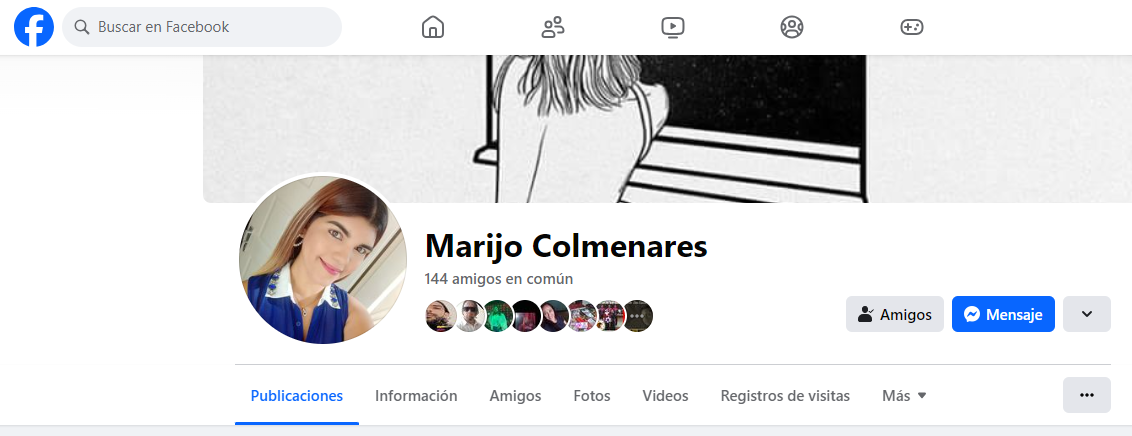Click the first mutual friend avatar
Image resolution: width=1132 pixels, height=436 pixels.
coord(440,316)
